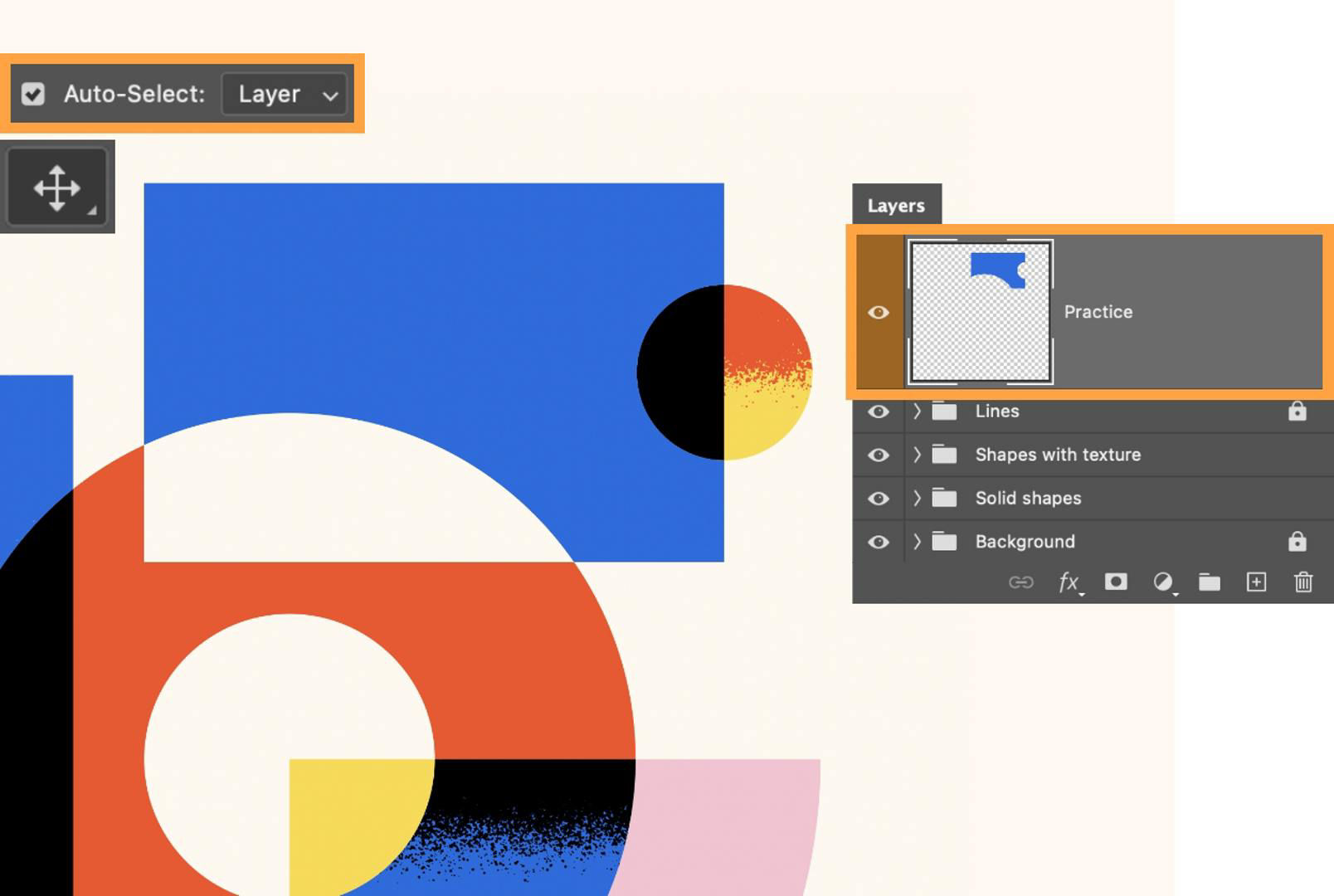Open the layer styles fx icon

(x=1068, y=582)
